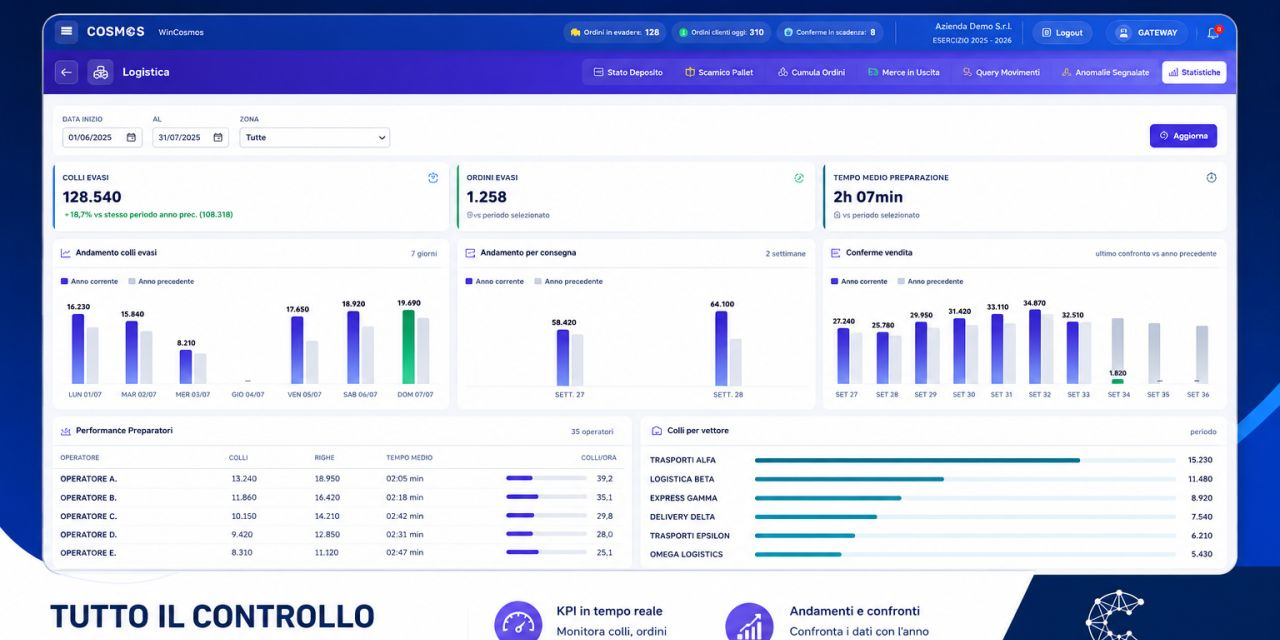
Task: Click the "35 operatori" label
Action: (590, 432)
